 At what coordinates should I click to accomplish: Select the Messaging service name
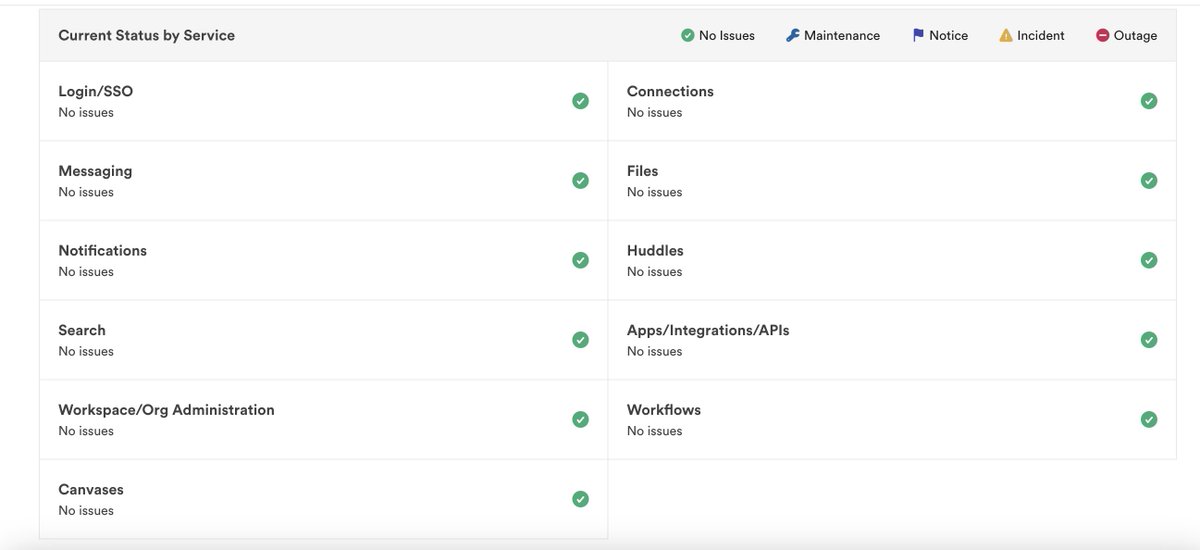95,171
